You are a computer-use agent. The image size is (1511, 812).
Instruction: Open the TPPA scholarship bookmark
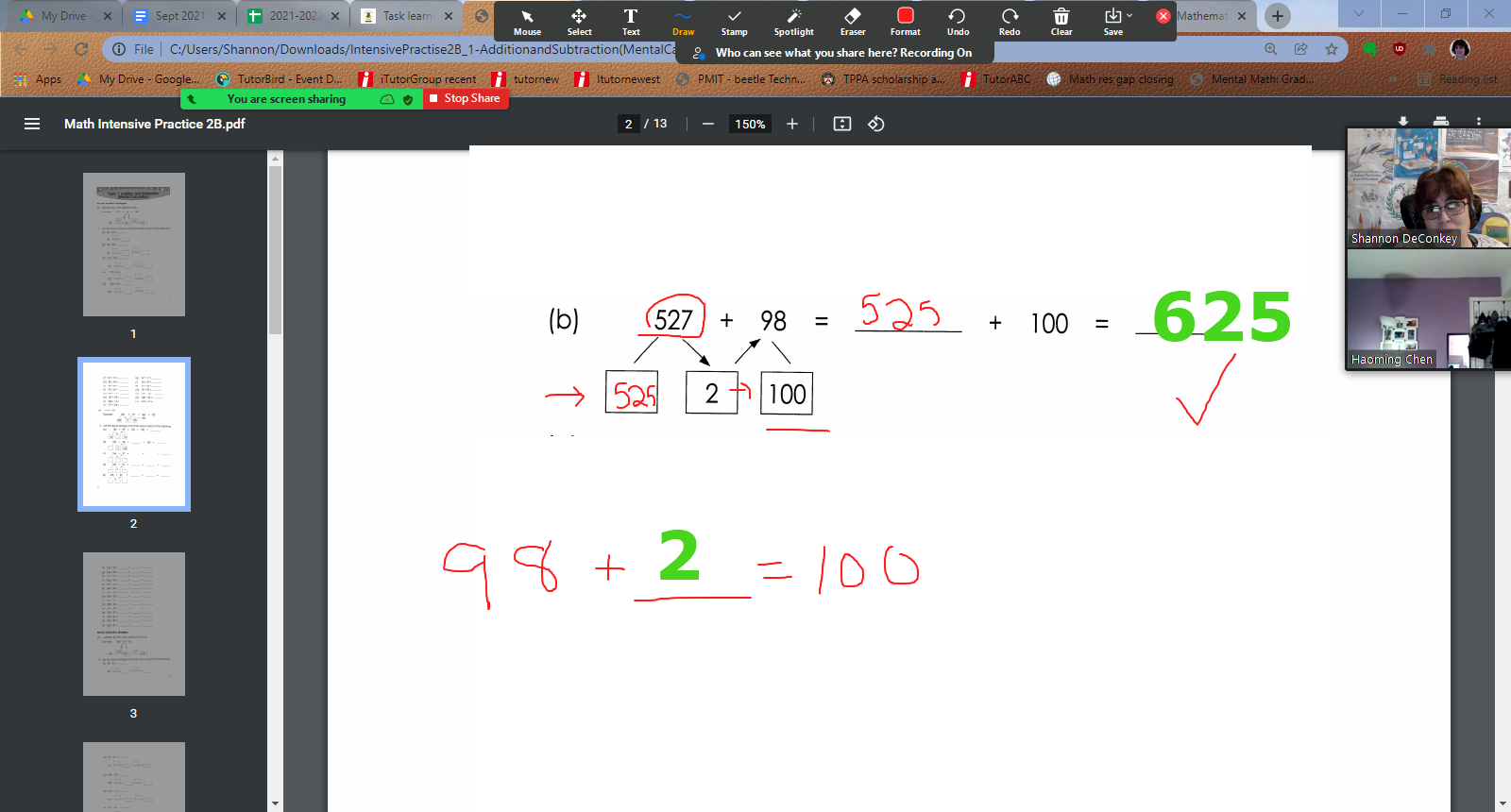(x=882, y=79)
